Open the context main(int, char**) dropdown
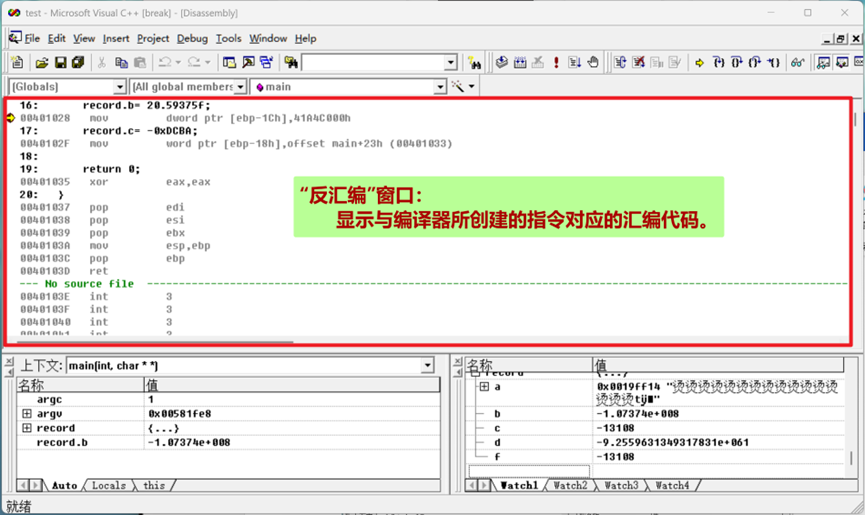This screenshot has height=515, width=865. [427, 365]
